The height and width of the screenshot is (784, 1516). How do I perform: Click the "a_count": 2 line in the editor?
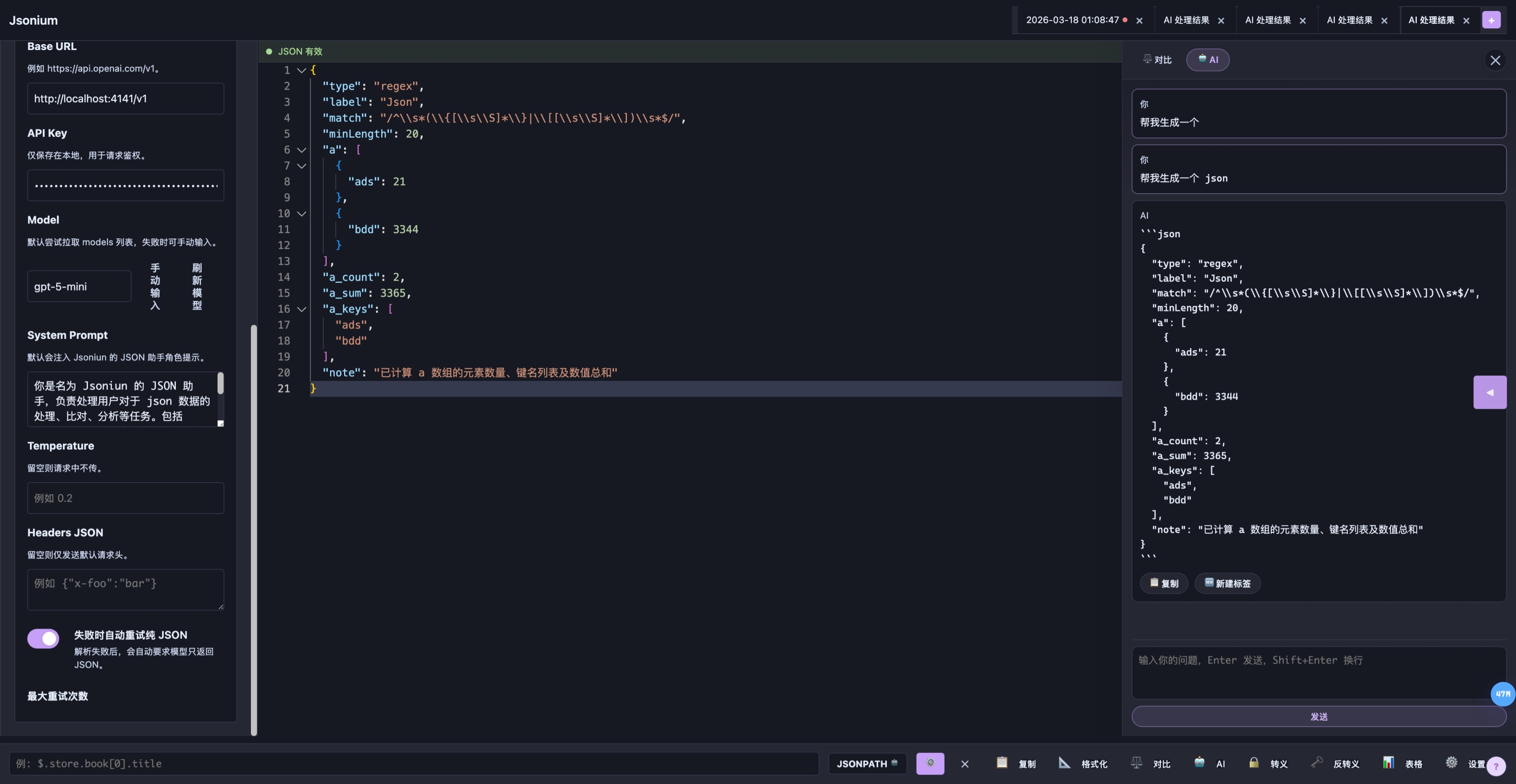[x=363, y=277]
